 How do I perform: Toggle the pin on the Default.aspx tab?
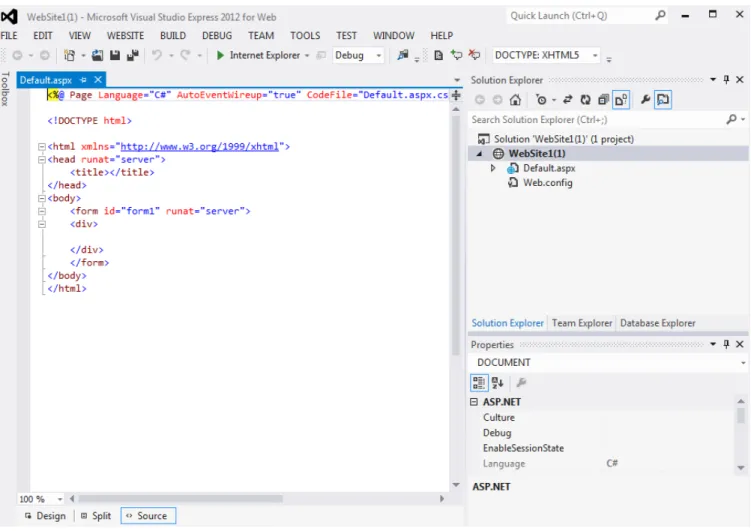click(x=83, y=80)
